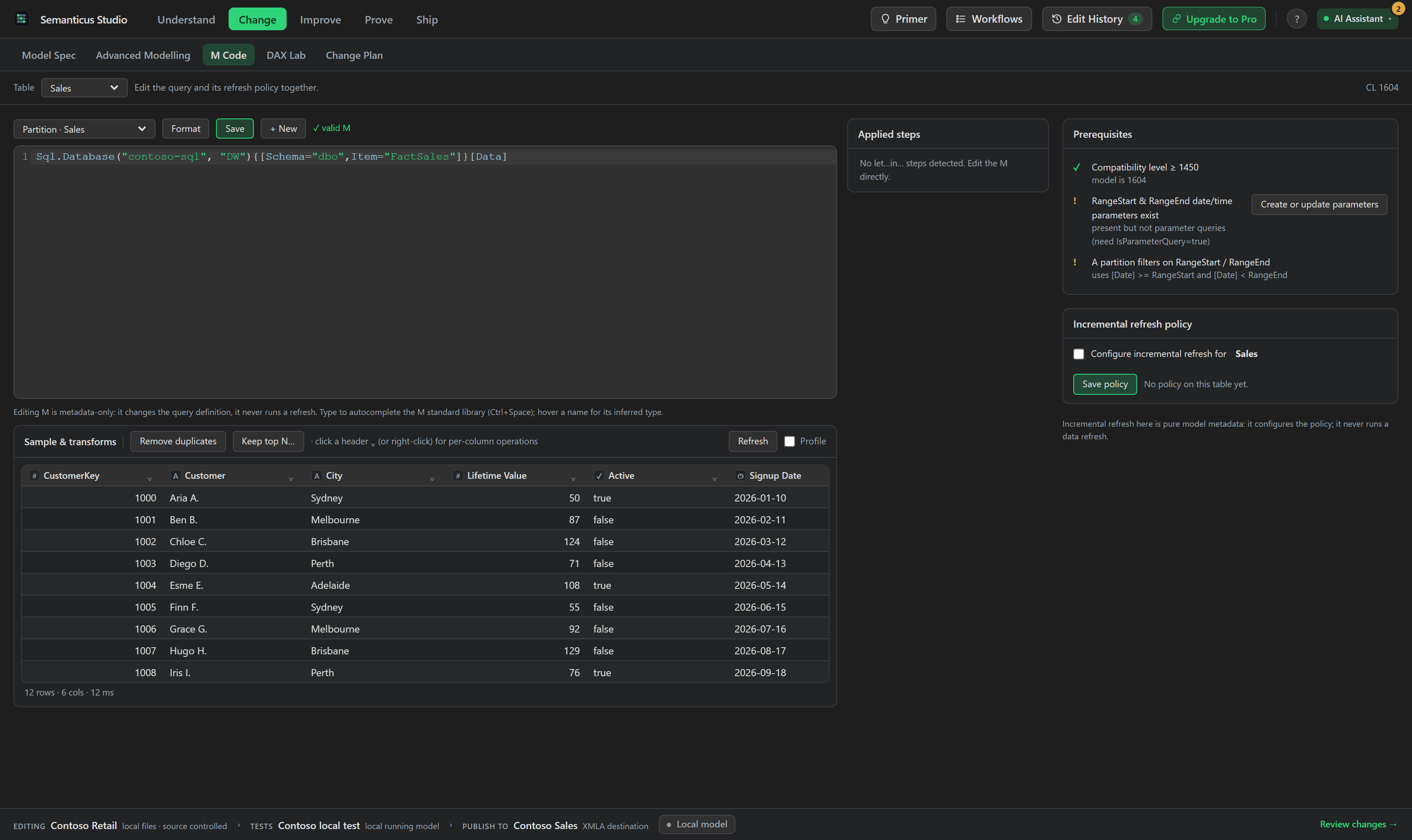Click the CL 1604 label
Image resolution: width=1412 pixels, height=840 pixels.
click(x=1381, y=87)
